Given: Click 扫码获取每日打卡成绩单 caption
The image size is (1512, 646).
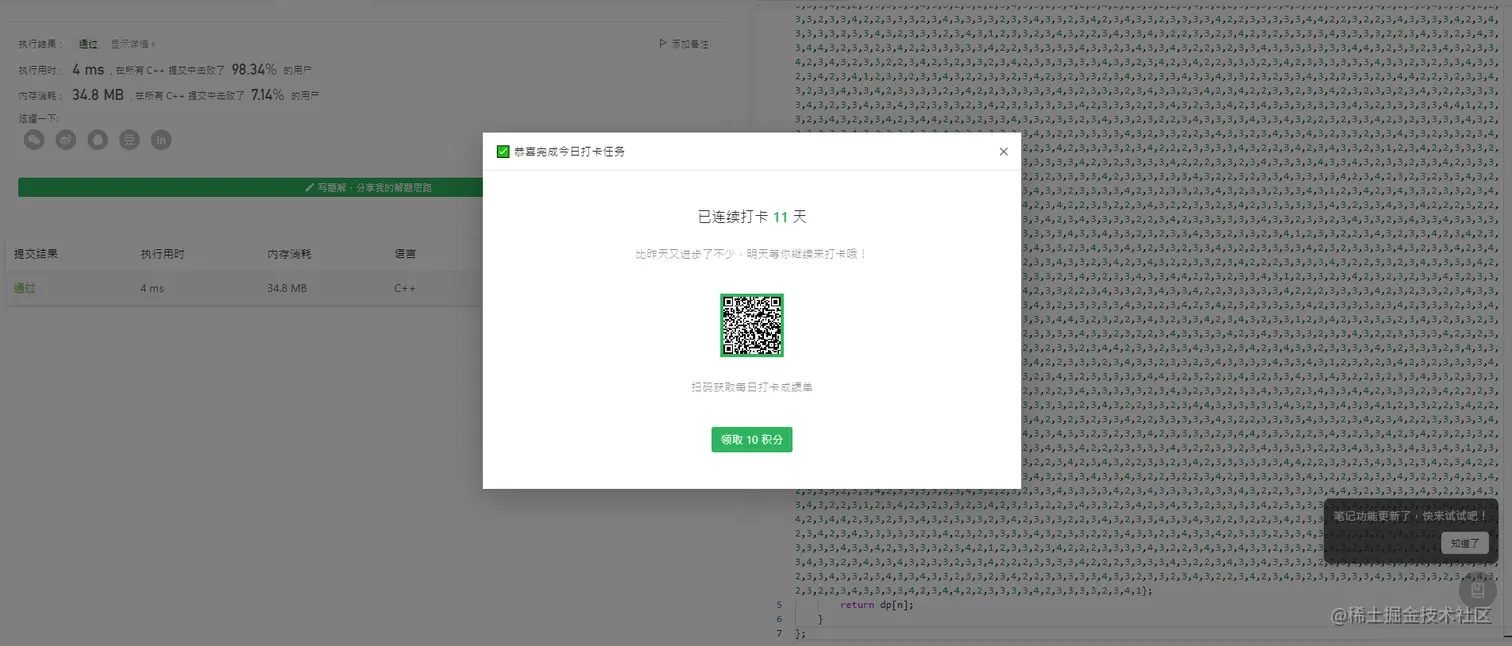Looking at the screenshot, I should pyautogui.click(x=752, y=387).
